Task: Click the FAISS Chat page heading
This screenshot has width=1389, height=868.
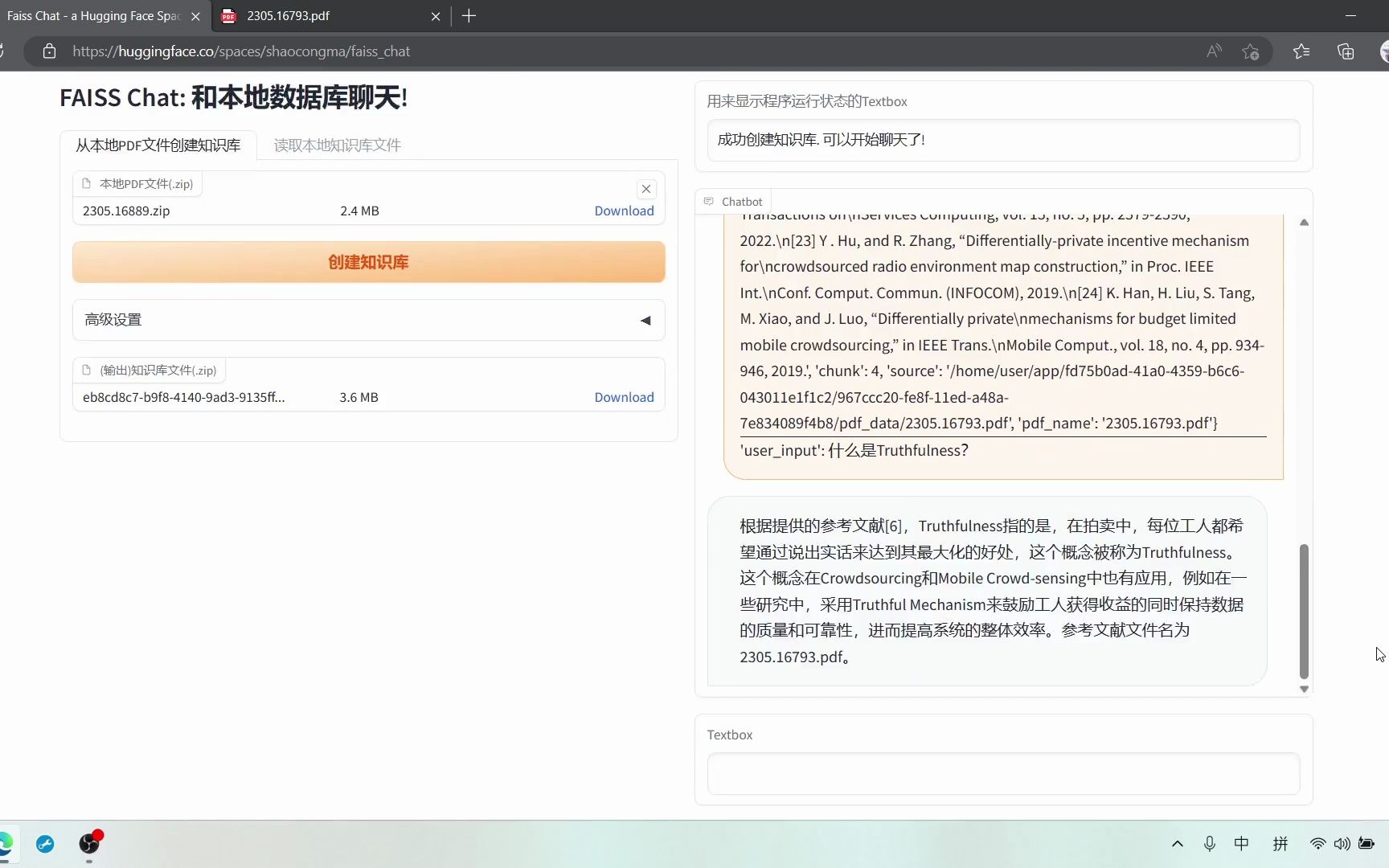Action: [233, 98]
